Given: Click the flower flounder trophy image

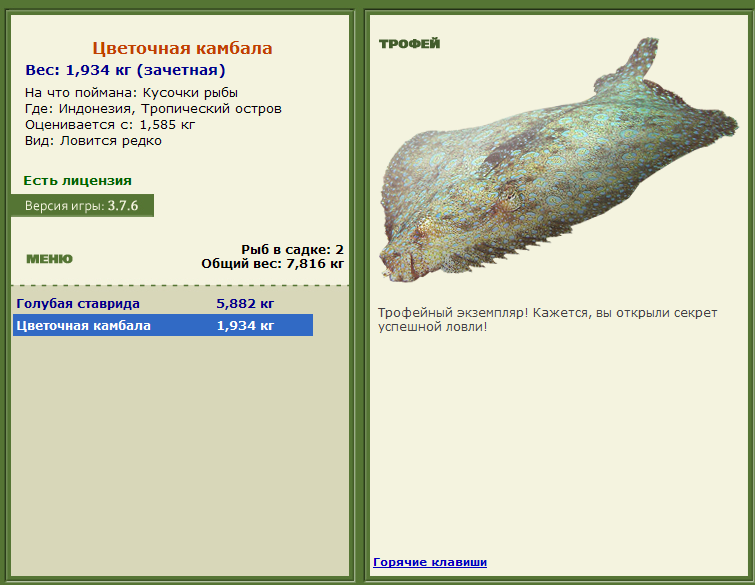Looking at the screenshot, I should (559, 161).
